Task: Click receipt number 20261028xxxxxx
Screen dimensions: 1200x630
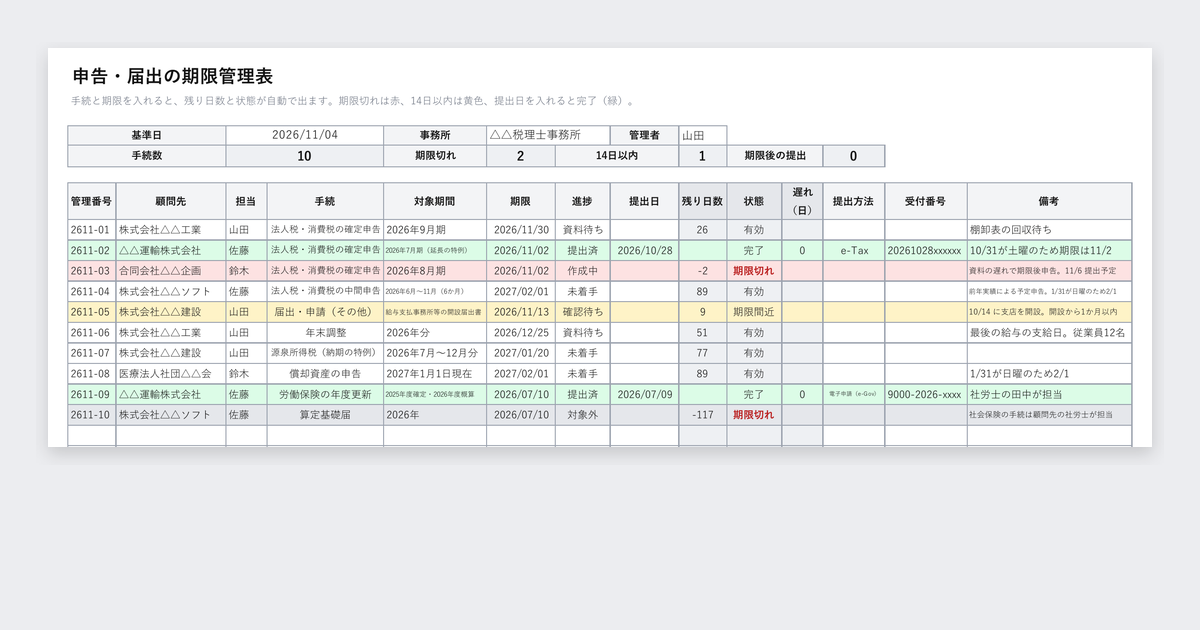Action: pos(925,251)
